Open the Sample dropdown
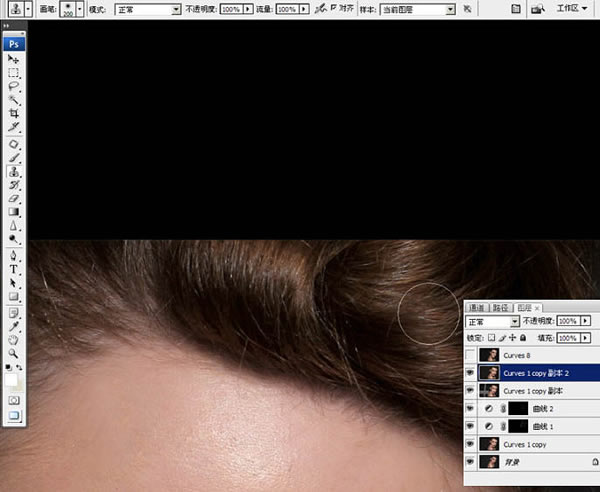The width and height of the screenshot is (600, 492). [417, 10]
